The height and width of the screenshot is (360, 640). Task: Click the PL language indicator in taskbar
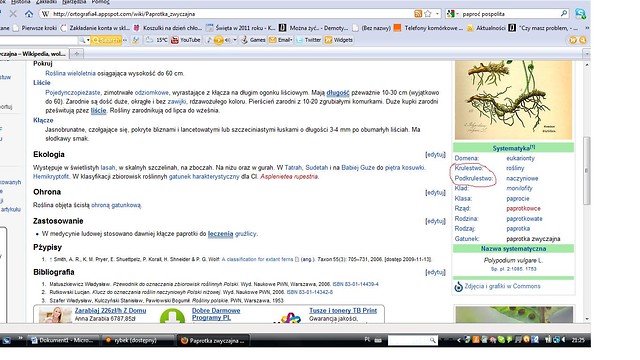pos(367,340)
